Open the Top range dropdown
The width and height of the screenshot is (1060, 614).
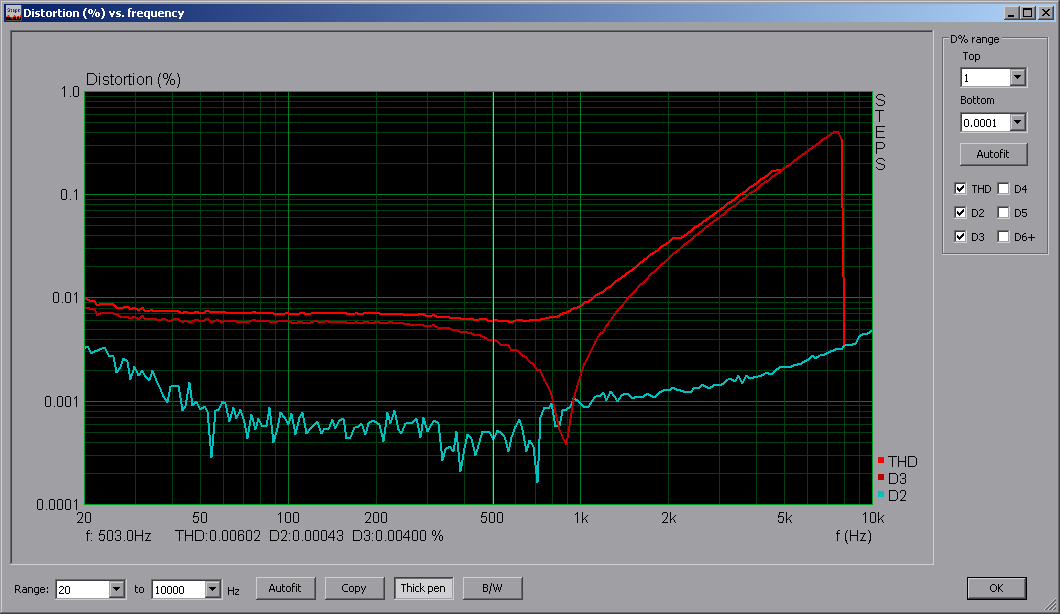pos(1018,77)
